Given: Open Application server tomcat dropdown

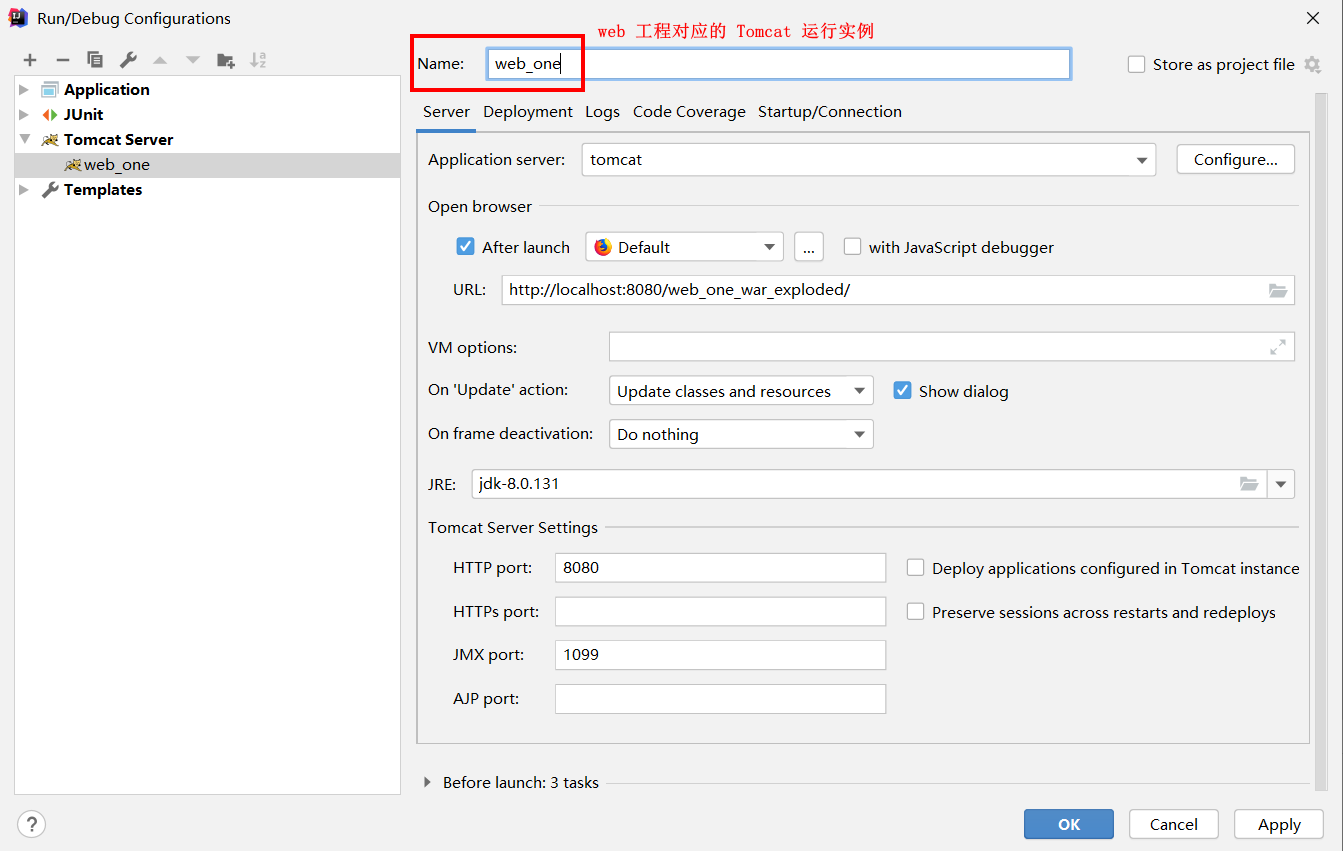Looking at the screenshot, I should 868,160.
